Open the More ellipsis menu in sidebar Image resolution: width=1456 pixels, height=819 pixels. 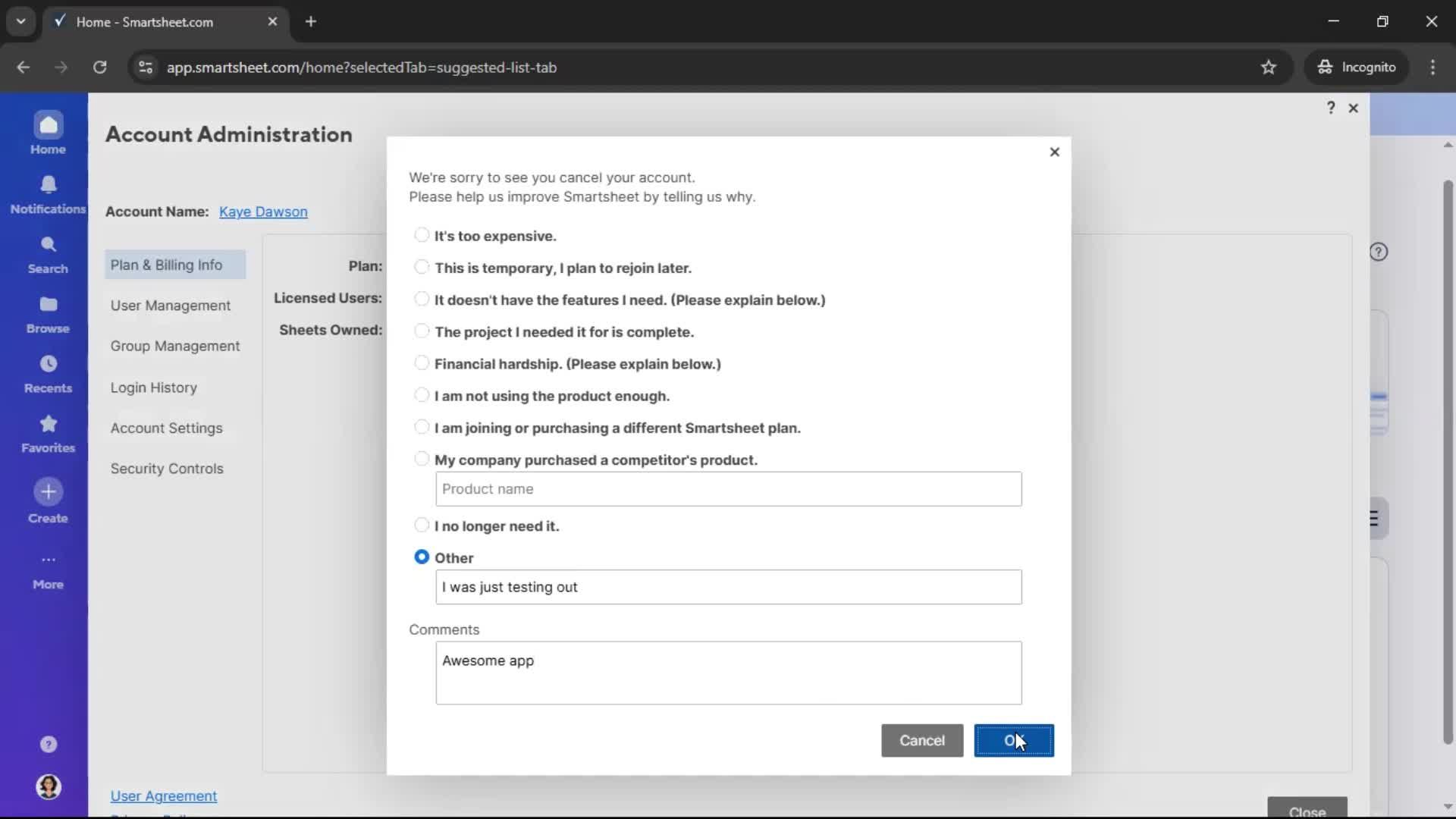[48, 560]
